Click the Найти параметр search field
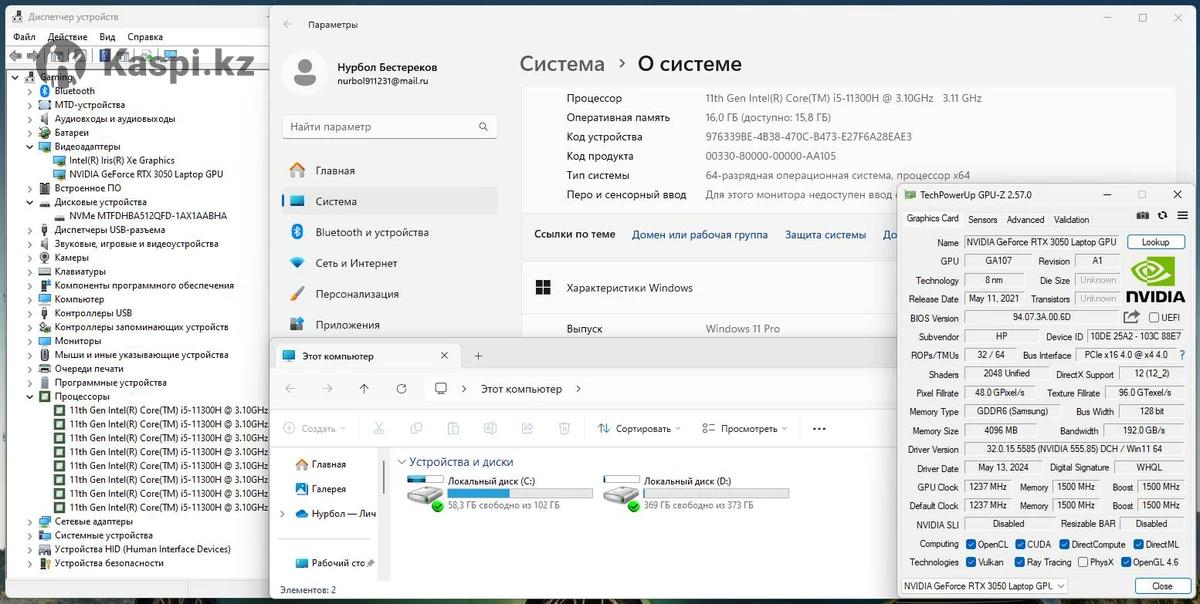 tap(390, 127)
